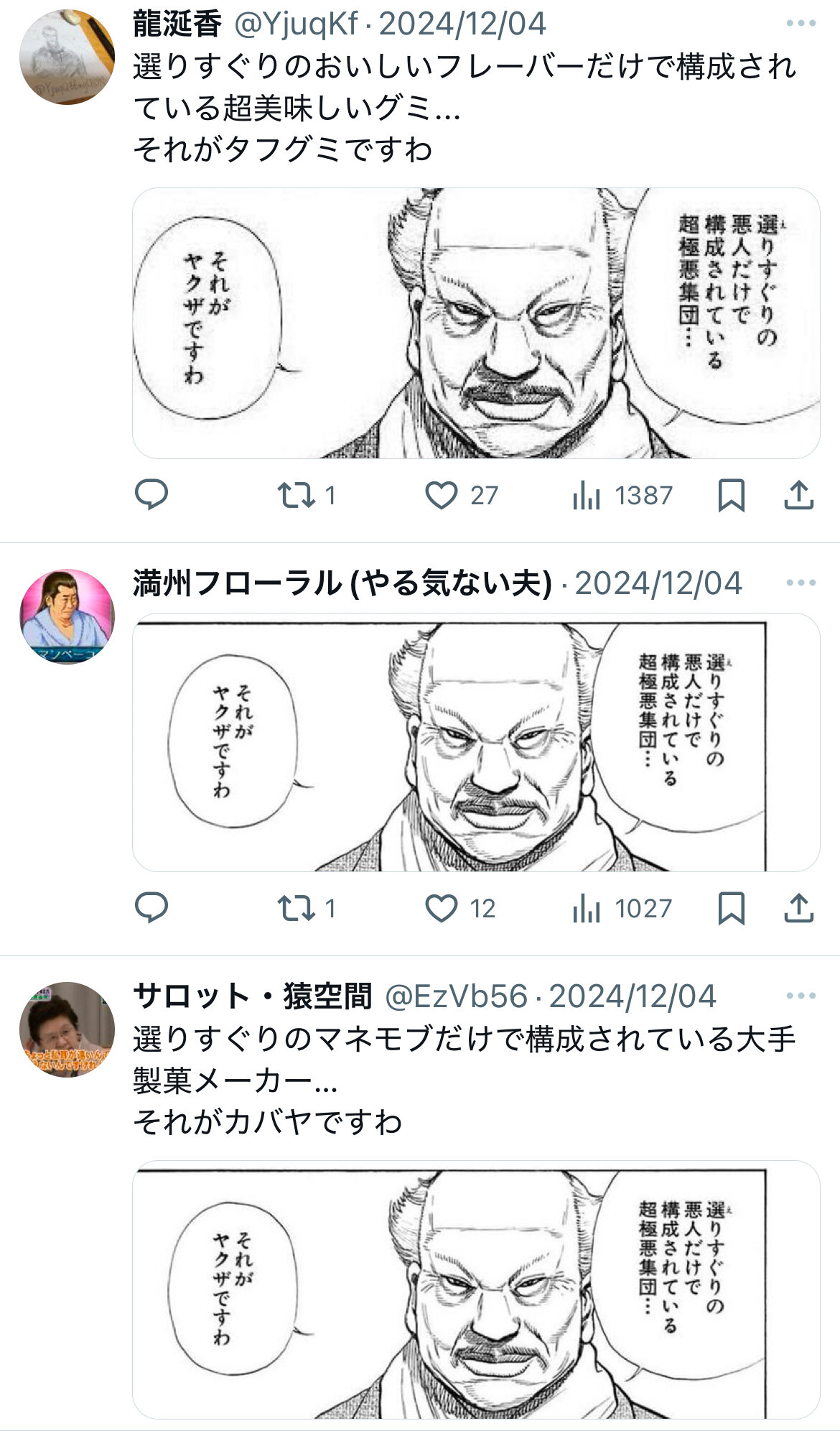
Task: View analytics showing 1387 views
Action: [x=622, y=495]
